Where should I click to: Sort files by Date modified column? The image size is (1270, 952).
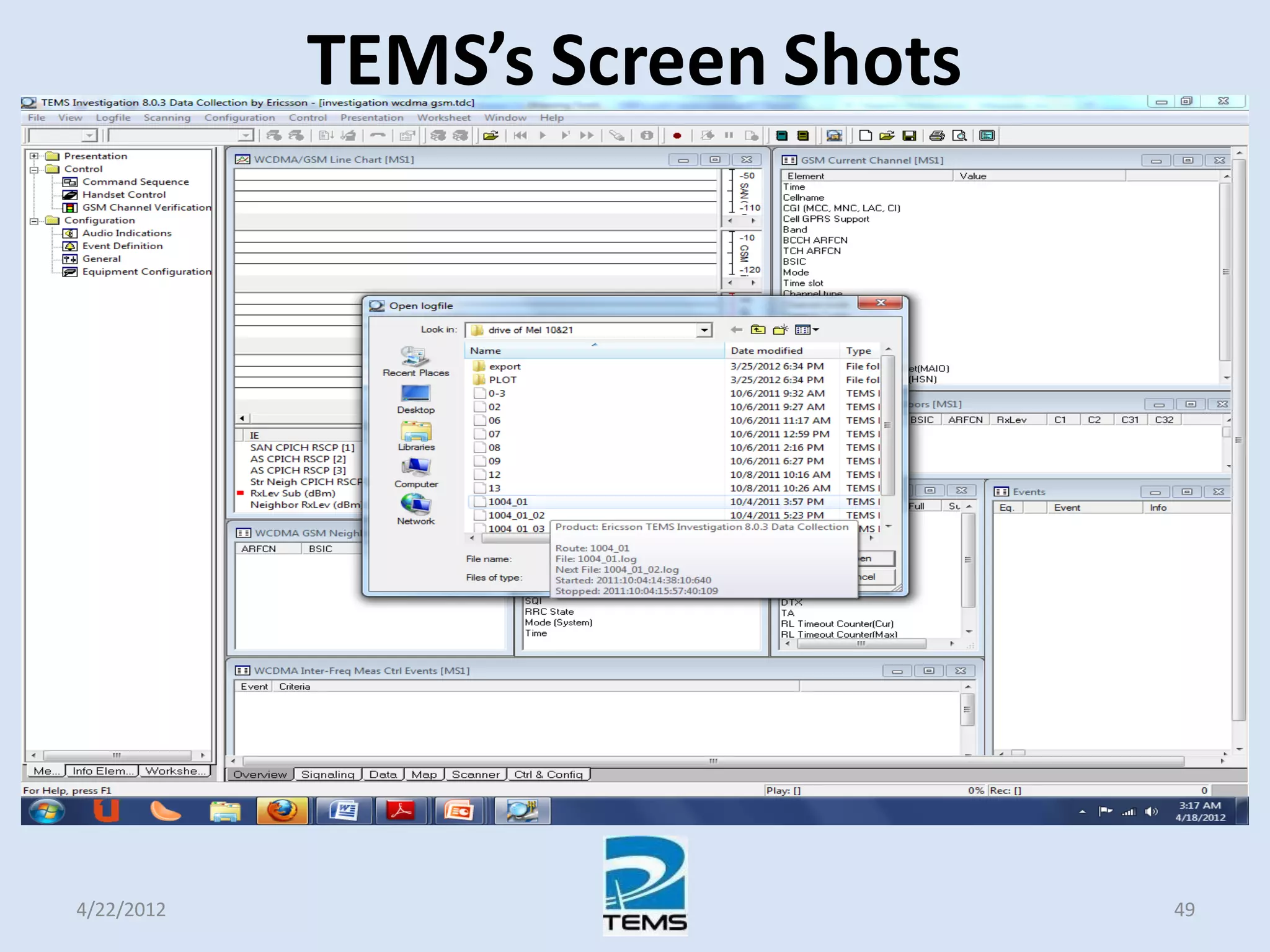782,351
